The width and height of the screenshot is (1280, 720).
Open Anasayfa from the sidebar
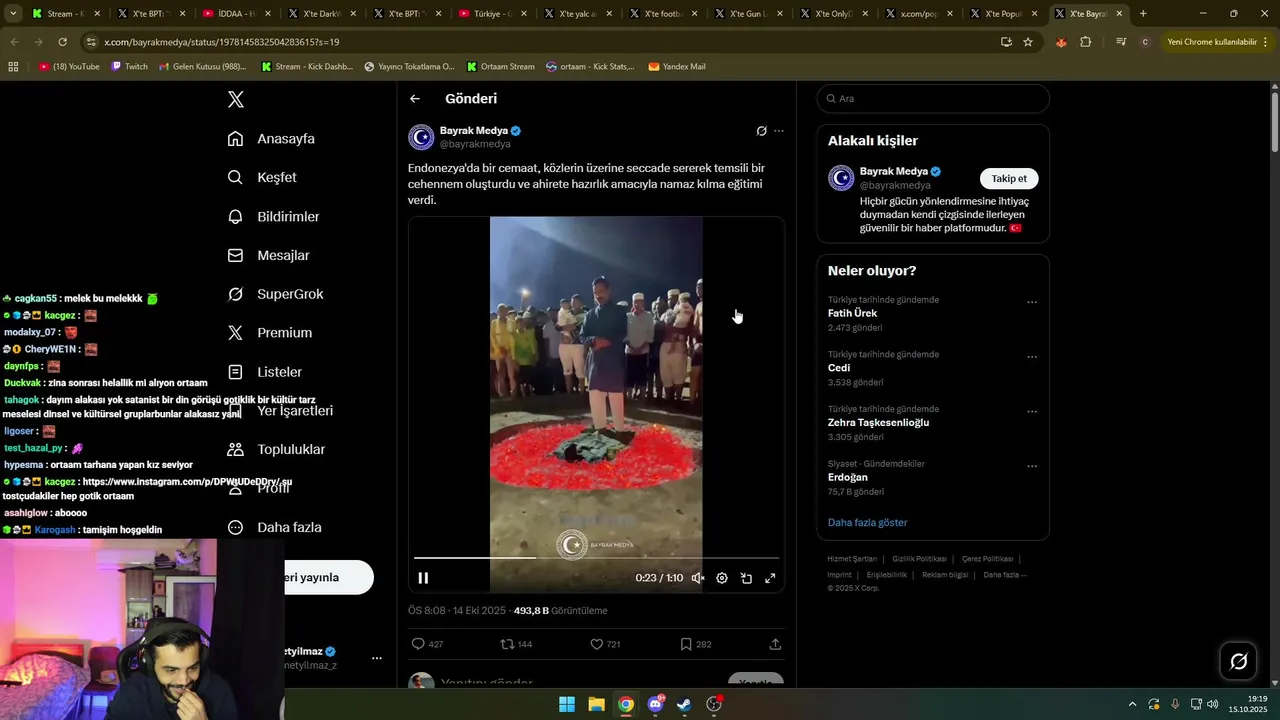pos(271,139)
